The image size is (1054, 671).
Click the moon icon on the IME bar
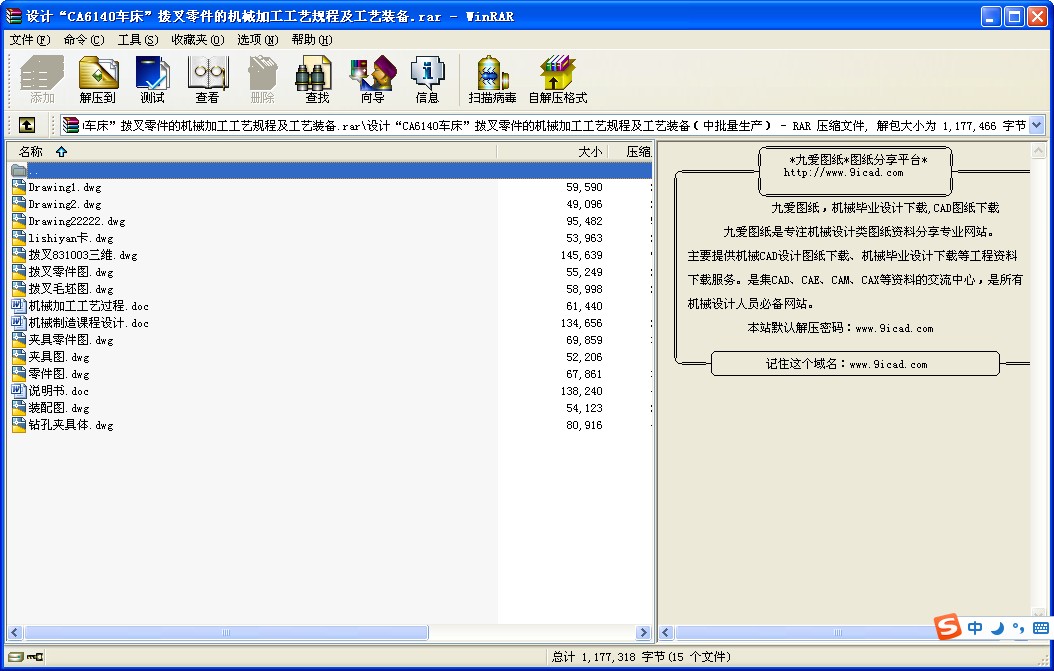(998, 628)
